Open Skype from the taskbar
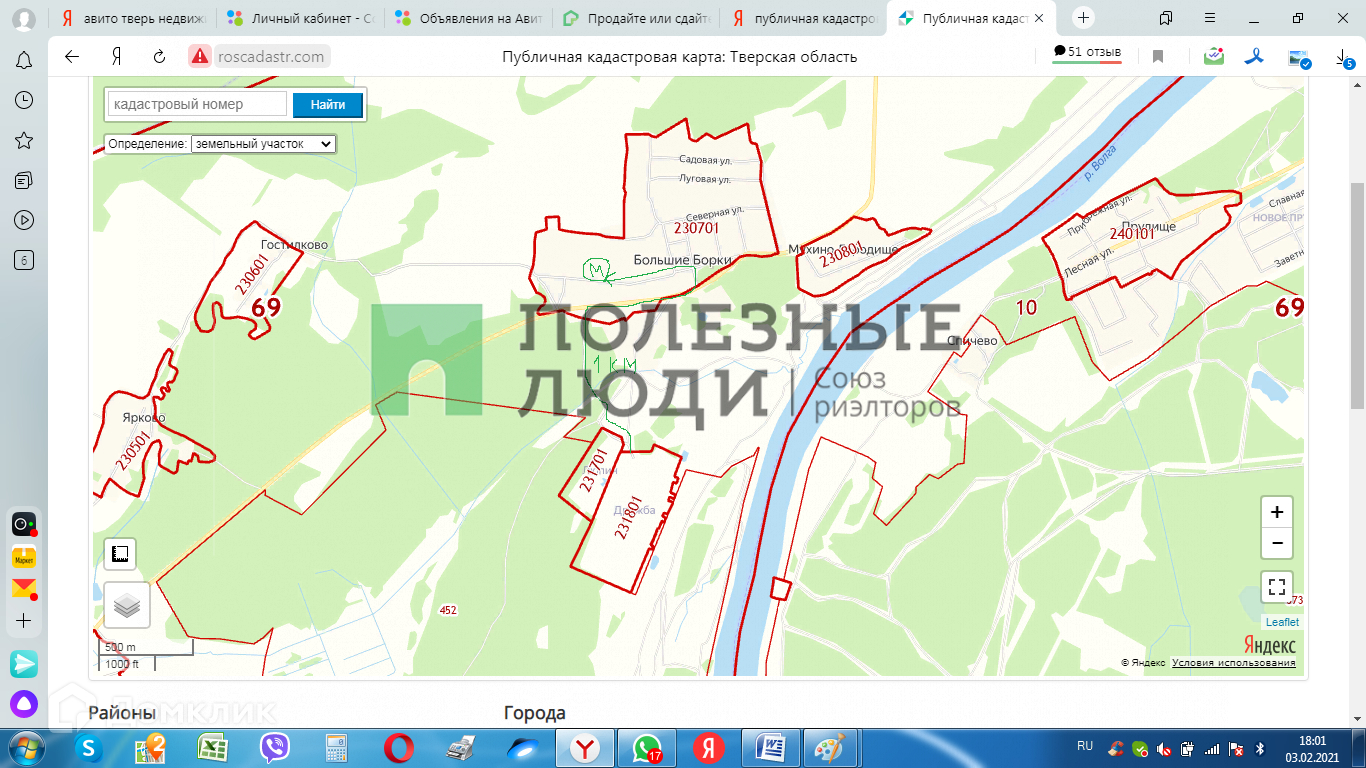The image size is (1366, 768). tap(89, 748)
